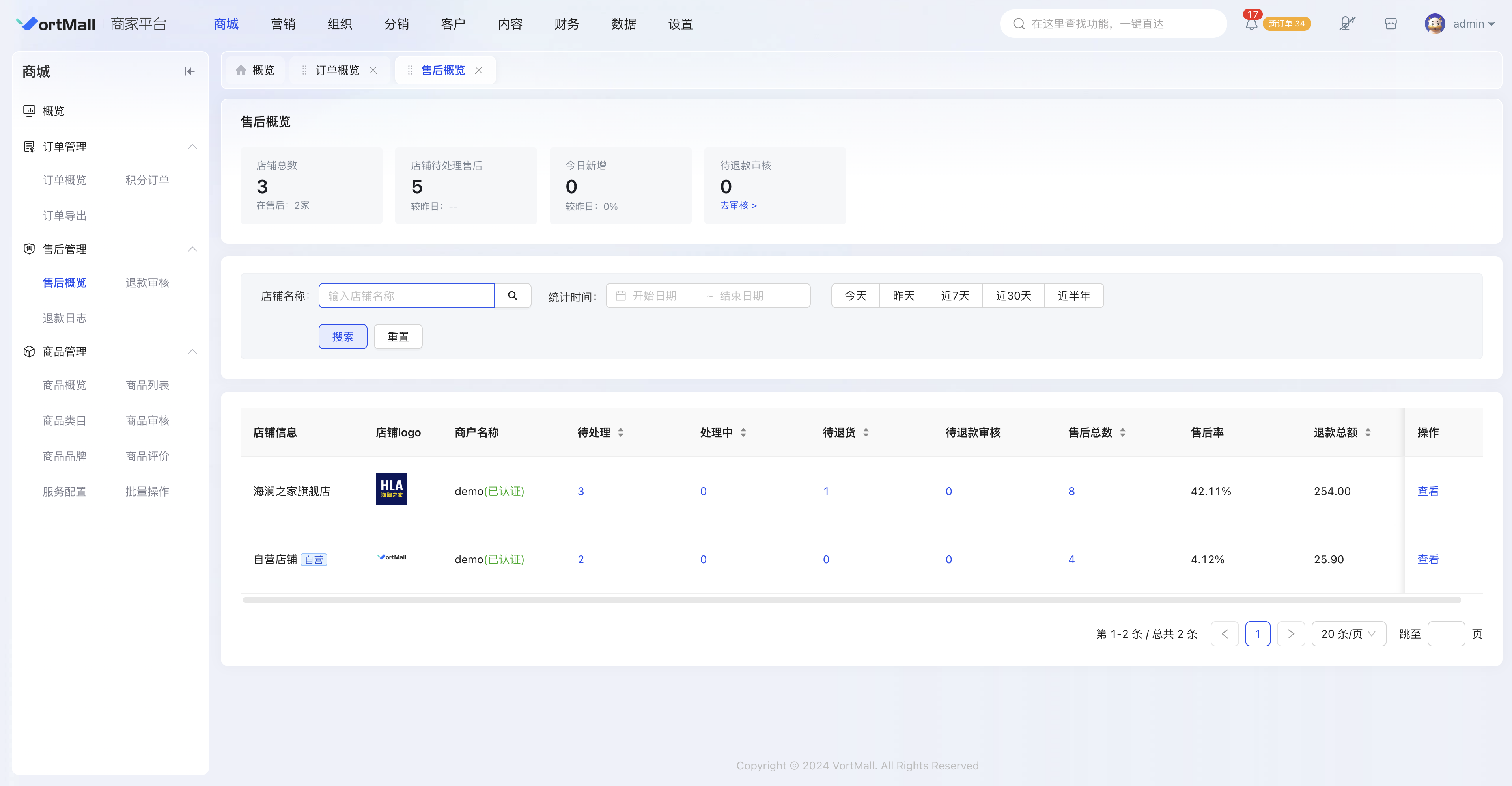Viewport: 1512px width, 786px height.
Task: Click the horizontal table scrollbar
Action: coord(852,600)
